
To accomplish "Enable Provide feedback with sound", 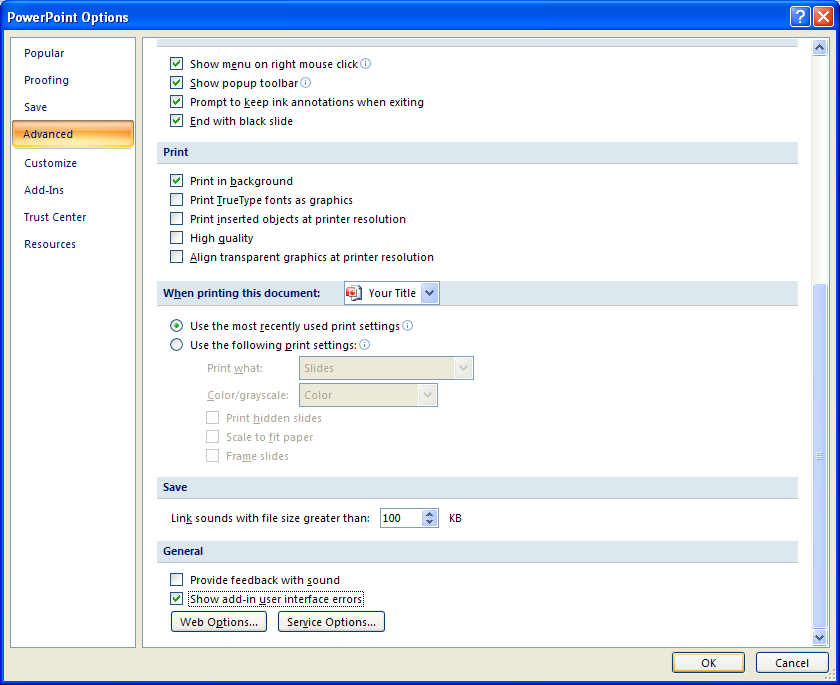I will click(176, 579).
